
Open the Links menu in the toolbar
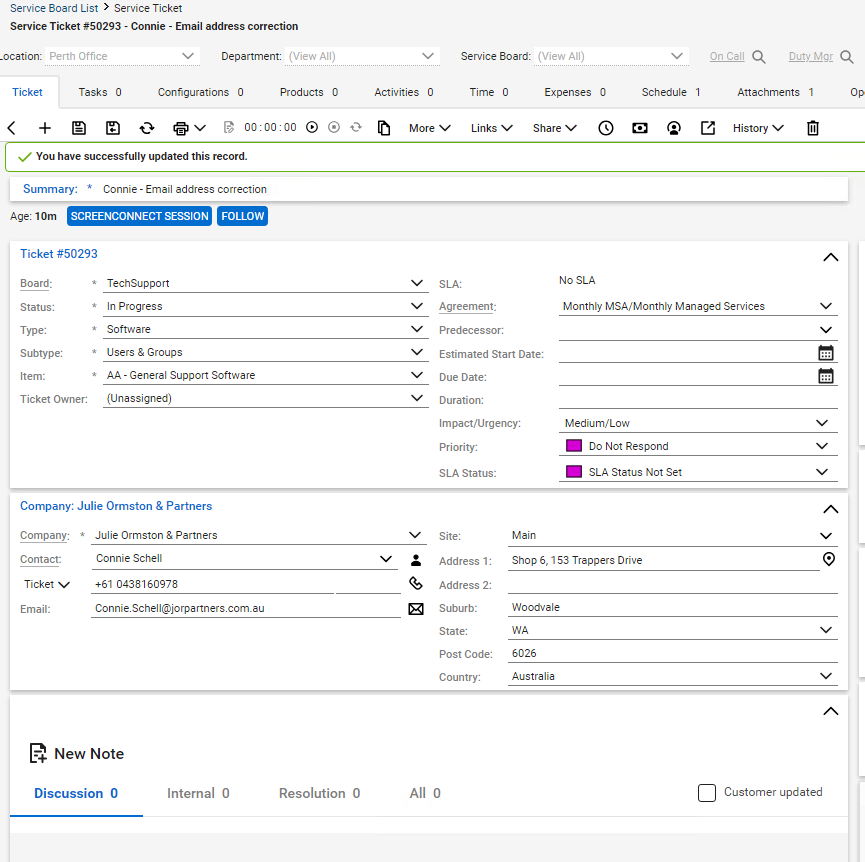pos(492,128)
